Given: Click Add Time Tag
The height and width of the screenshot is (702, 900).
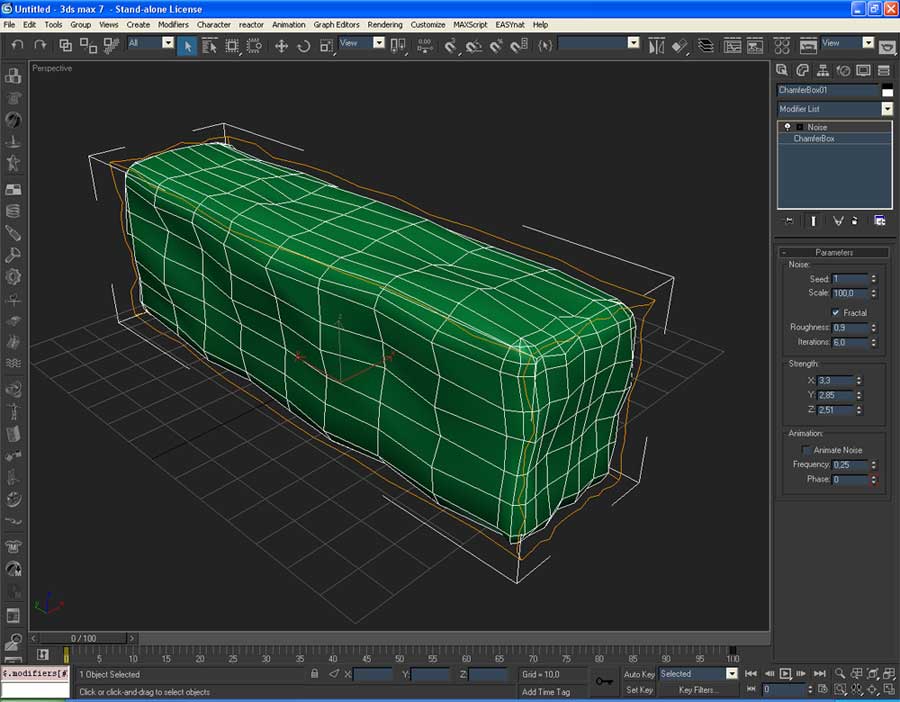Looking at the screenshot, I should 546,692.
